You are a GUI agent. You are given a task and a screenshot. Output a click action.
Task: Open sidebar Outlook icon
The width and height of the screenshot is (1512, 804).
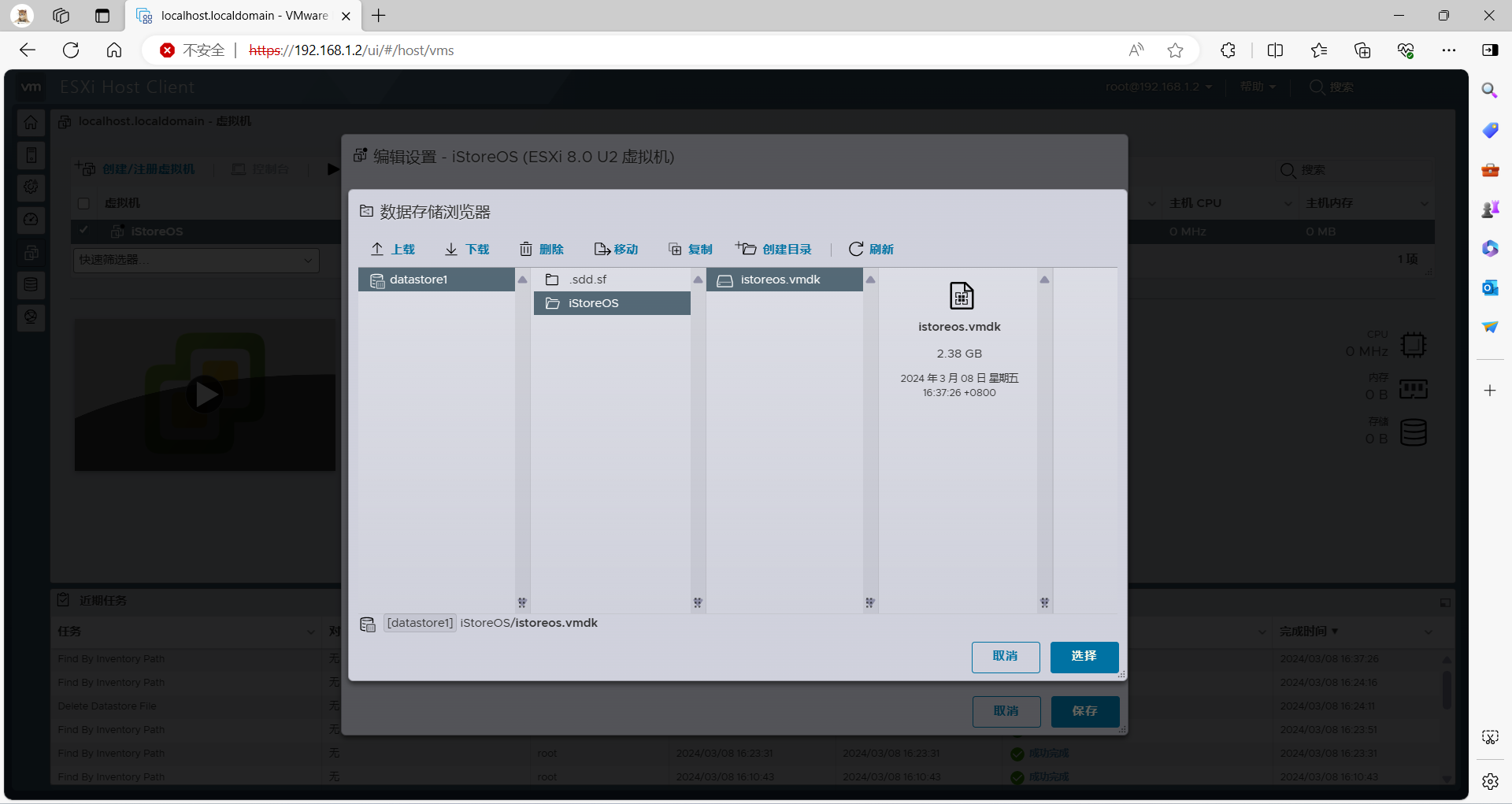point(1490,287)
